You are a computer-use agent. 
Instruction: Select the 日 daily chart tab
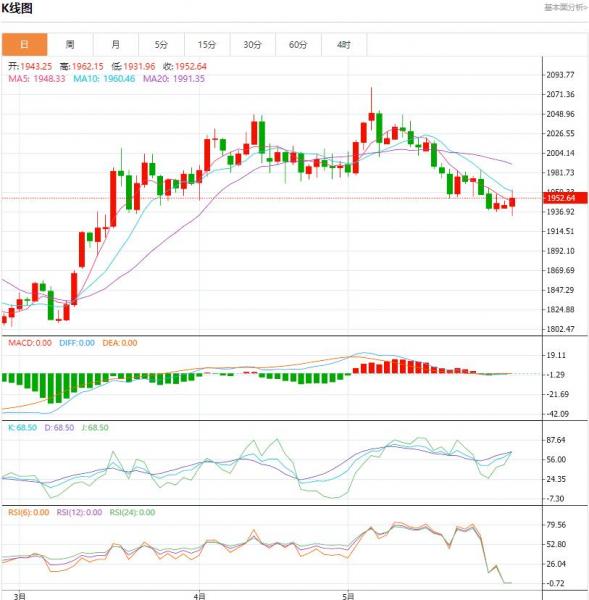24,44
